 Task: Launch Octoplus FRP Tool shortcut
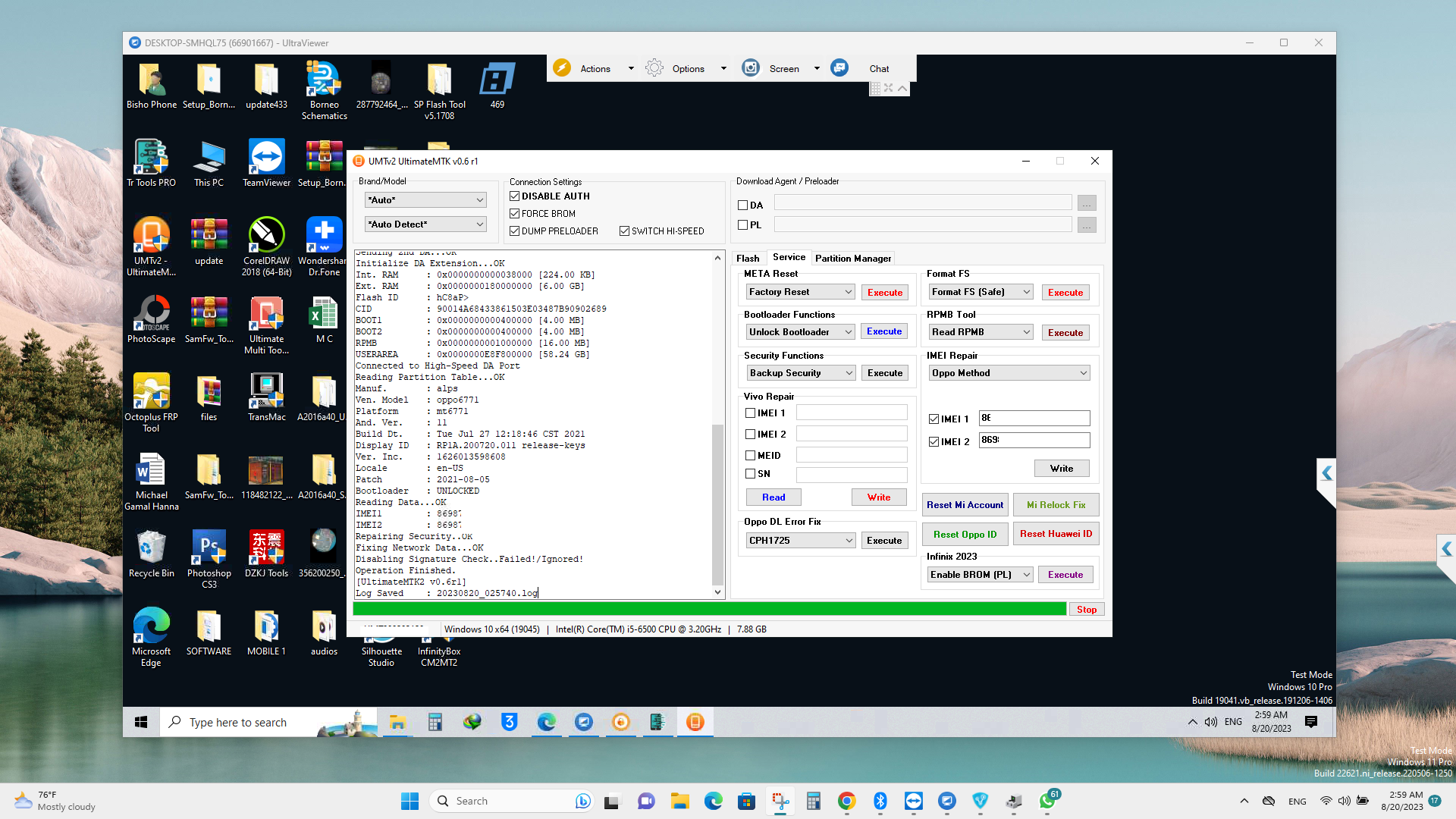click(x=151, y=403)
